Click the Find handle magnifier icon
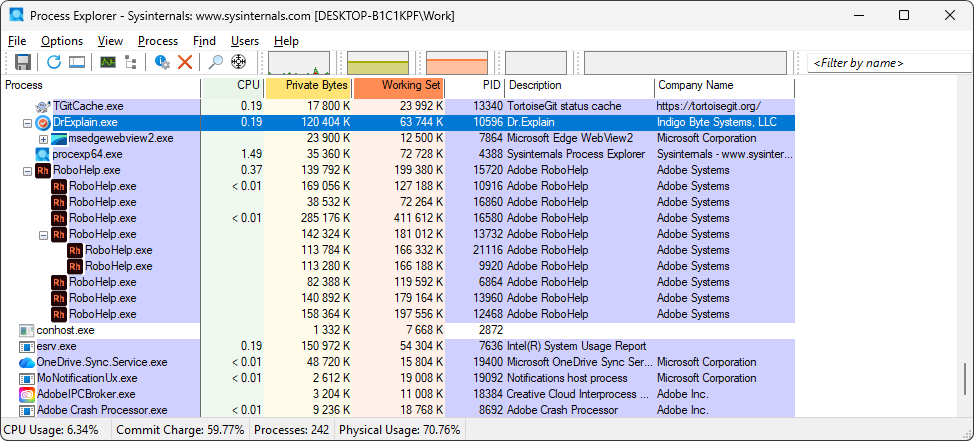The width and height of the screenshot is (974, 441). pos(216,62)
